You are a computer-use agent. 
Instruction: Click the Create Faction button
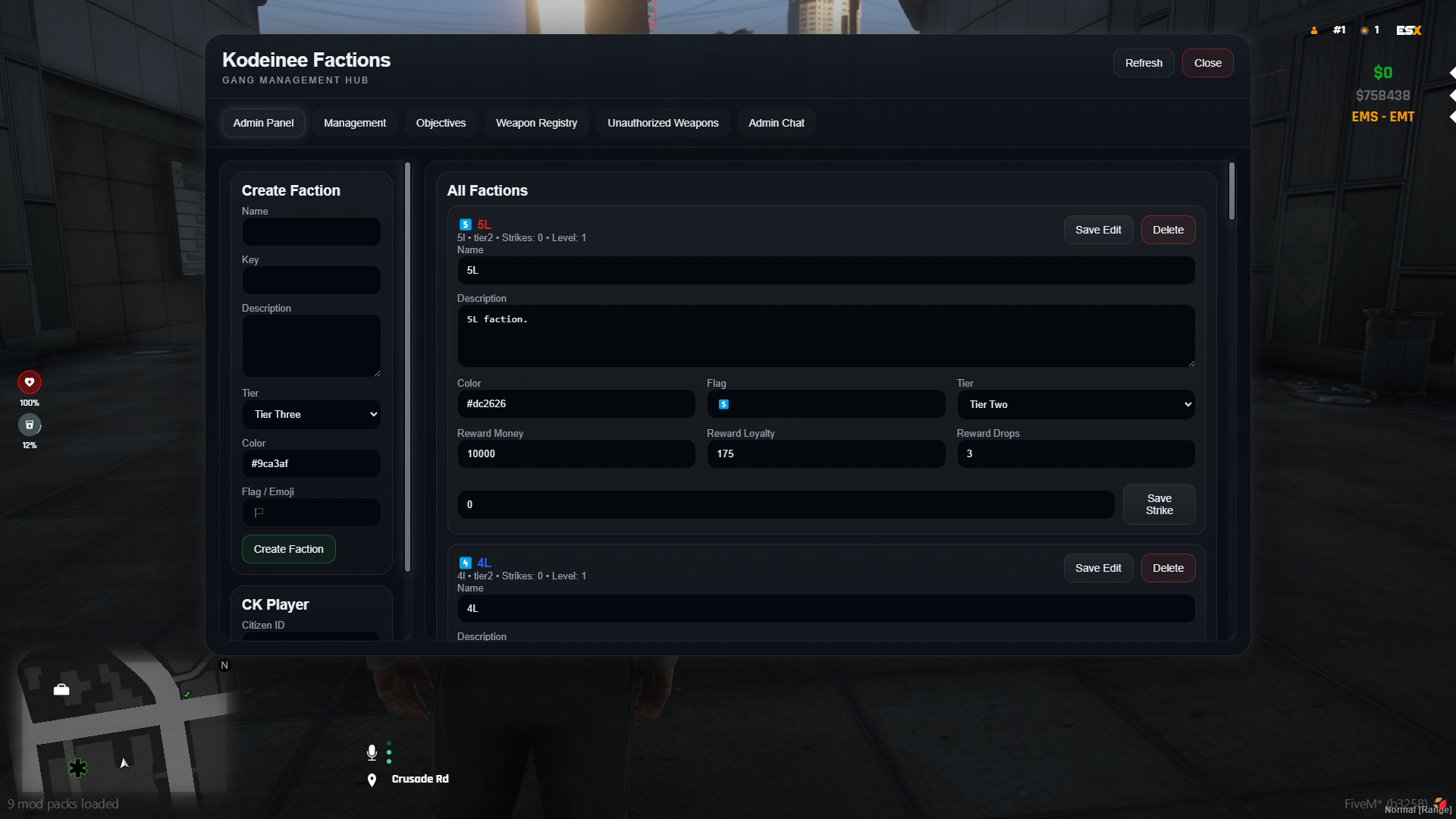pos(289,549)
